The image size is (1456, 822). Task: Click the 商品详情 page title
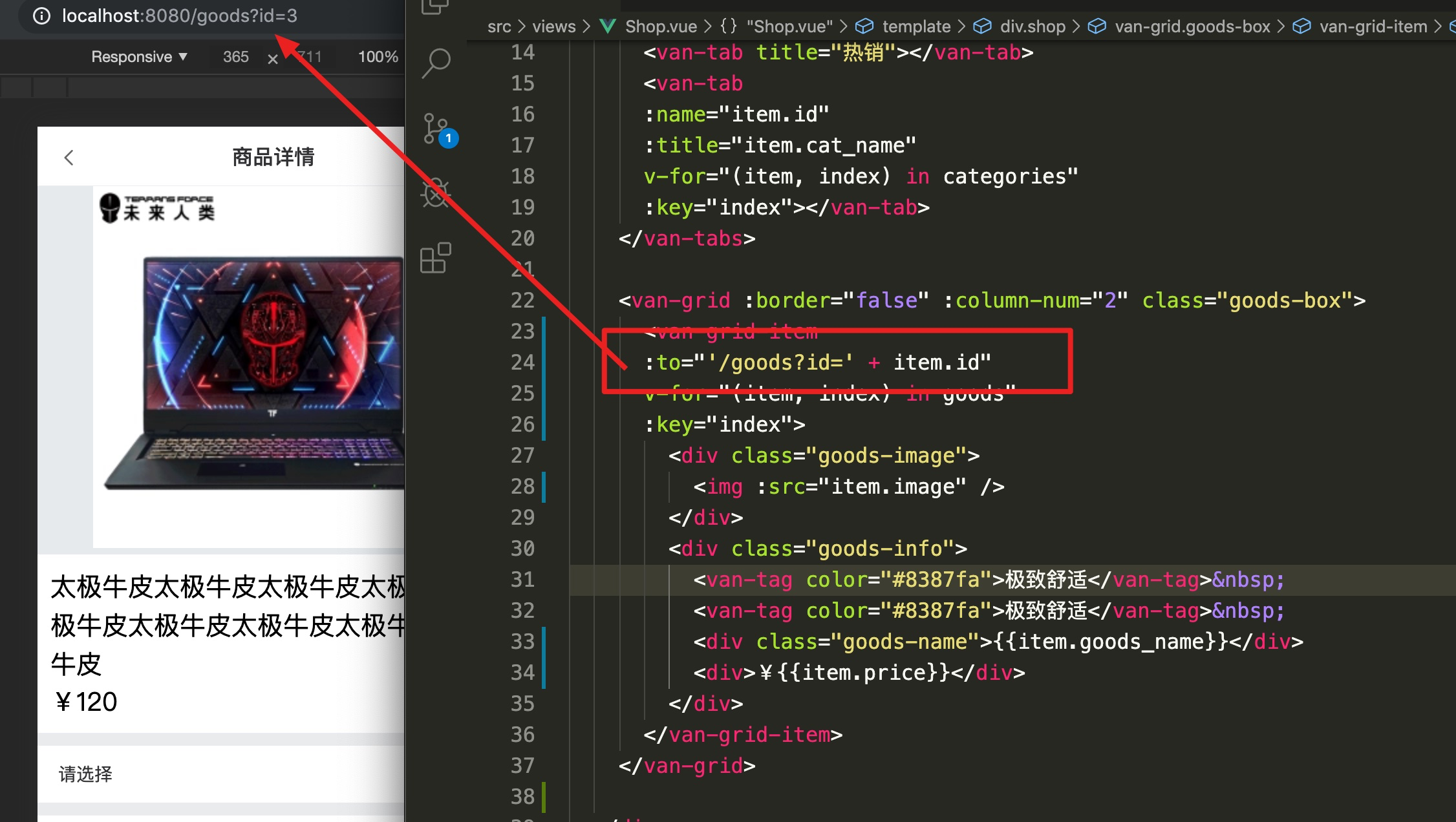(273, 157)
